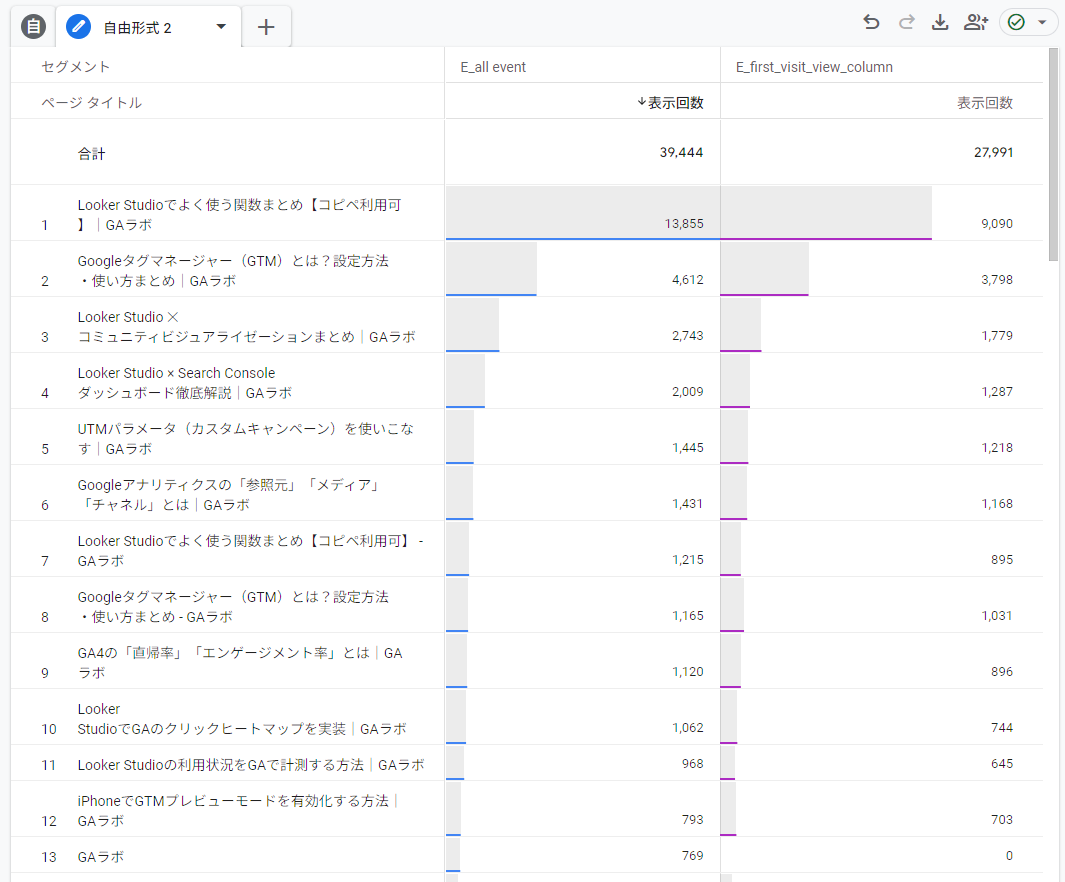Click the value 896
Viewport: 1065px width, 882px height.
click(x=1001, y=672)
